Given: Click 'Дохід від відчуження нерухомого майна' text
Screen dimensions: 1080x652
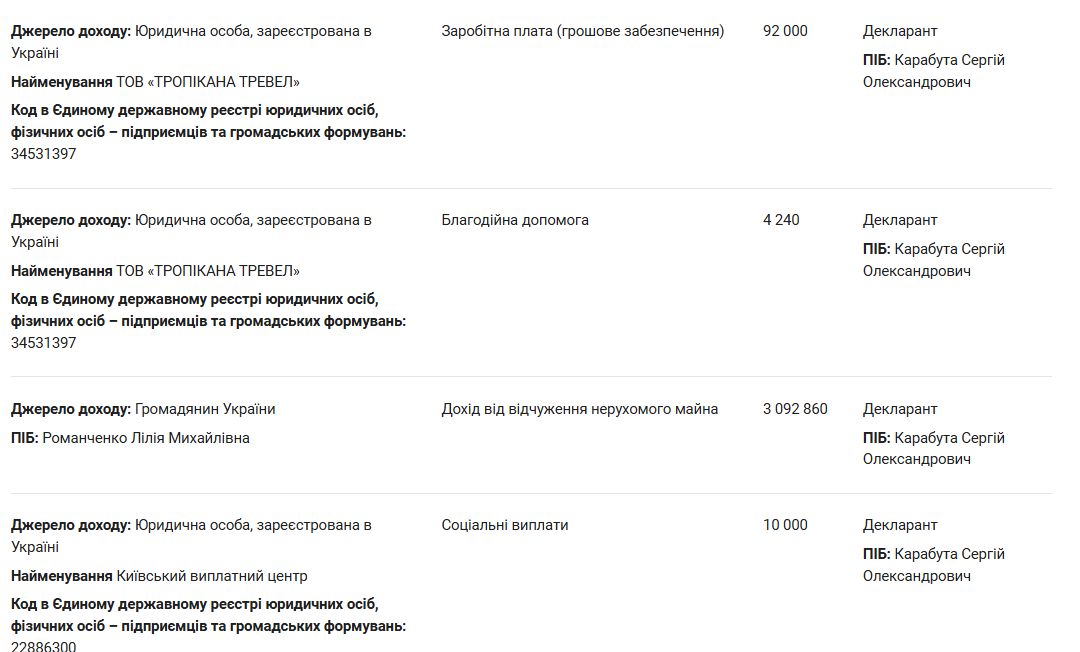Looking at the screenshot, I should 580,409.
